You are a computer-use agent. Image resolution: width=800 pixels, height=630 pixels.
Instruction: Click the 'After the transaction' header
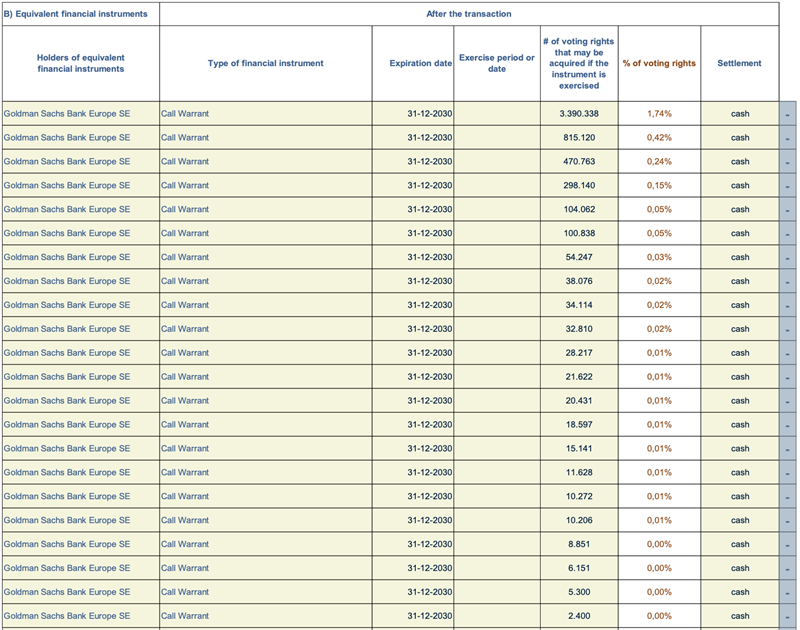(x=469, y=14)
